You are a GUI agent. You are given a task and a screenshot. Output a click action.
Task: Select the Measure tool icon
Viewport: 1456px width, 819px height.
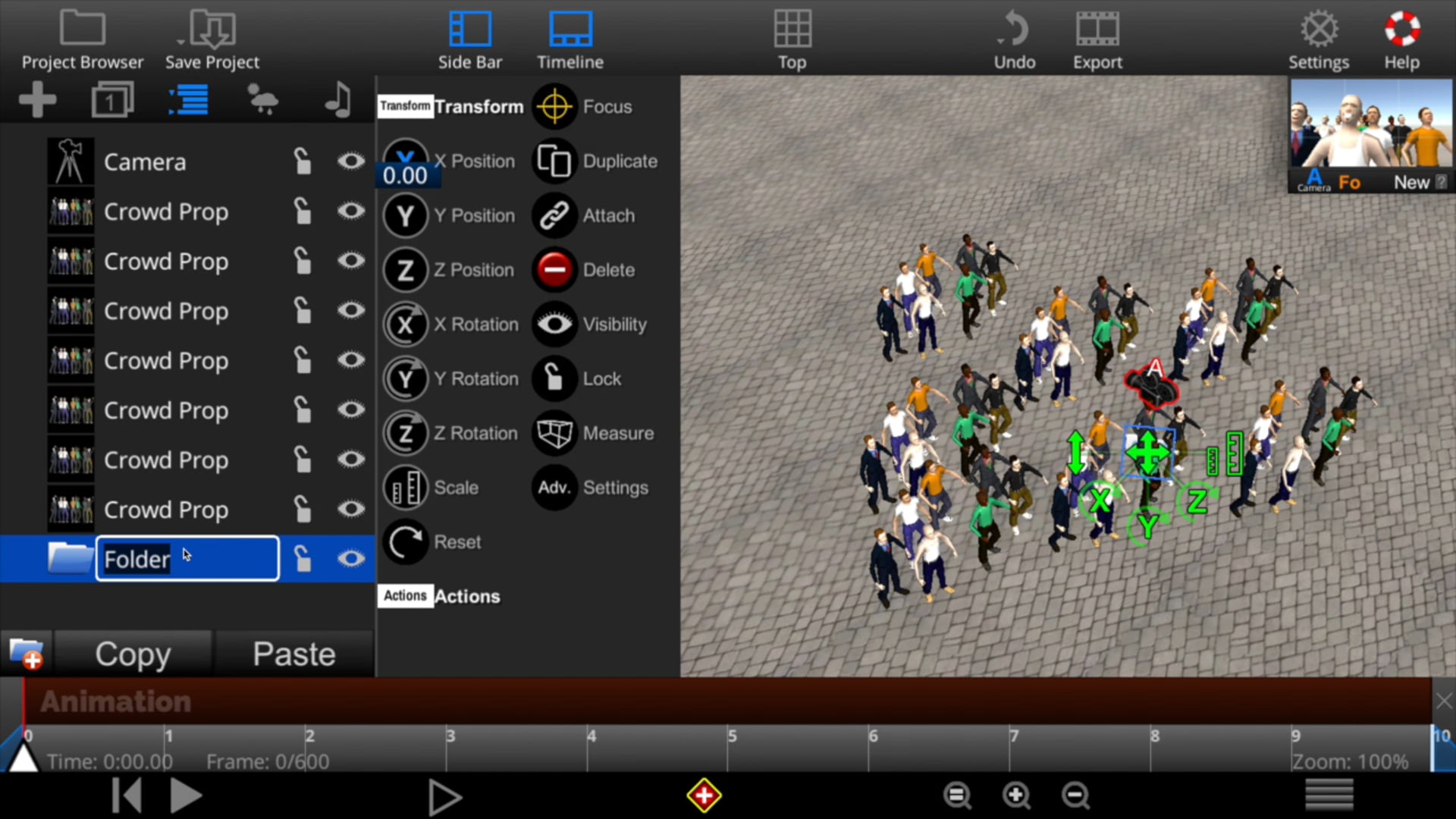coord(554,433)
